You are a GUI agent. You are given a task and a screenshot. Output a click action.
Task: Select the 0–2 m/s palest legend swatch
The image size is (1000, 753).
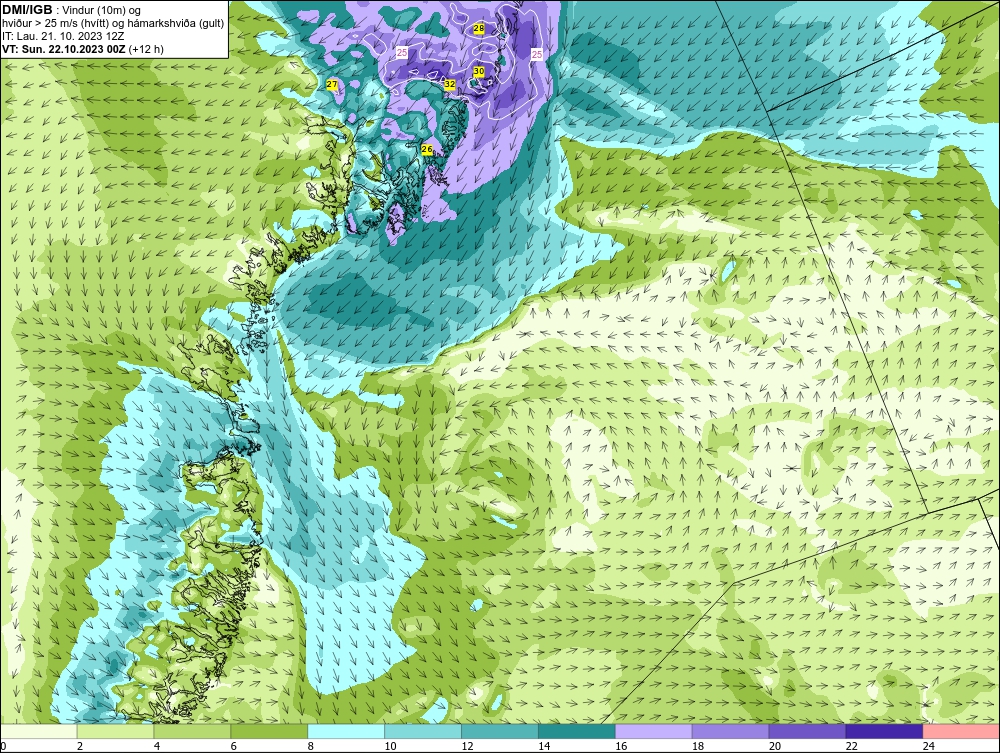point(38,731)
